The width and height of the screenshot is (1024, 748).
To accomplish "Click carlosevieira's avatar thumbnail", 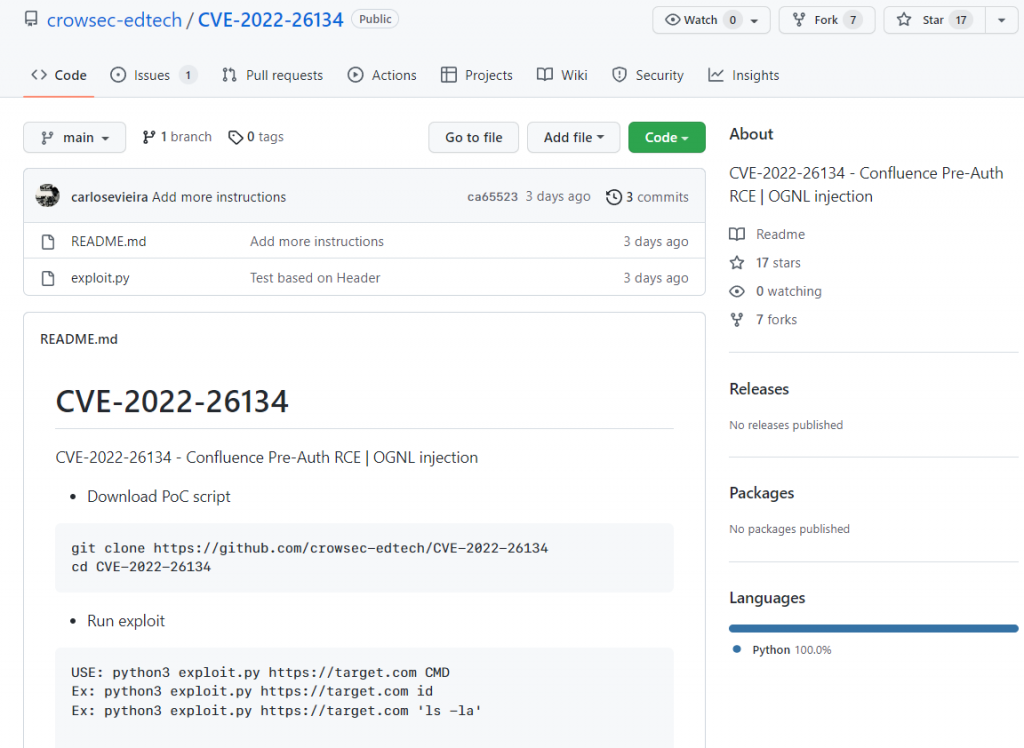I will (x=47, y=196).
